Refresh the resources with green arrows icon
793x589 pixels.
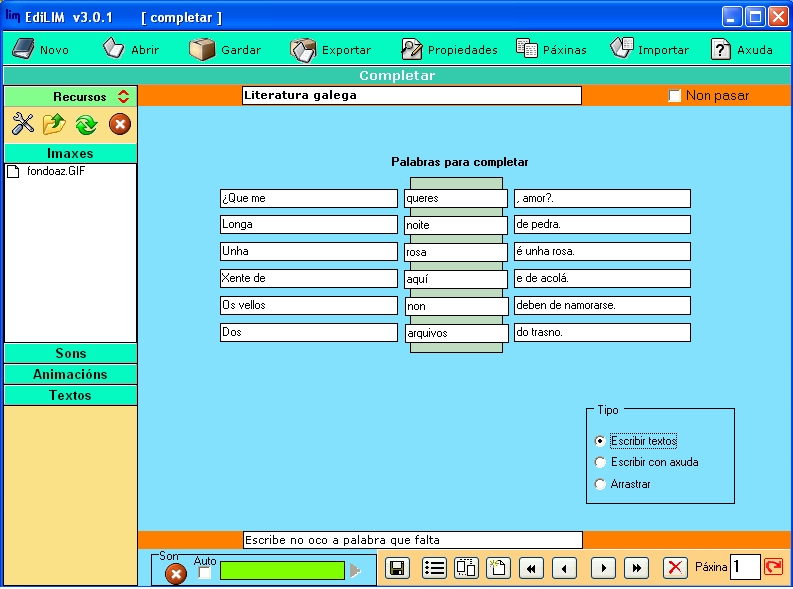(x=86, y=124)
